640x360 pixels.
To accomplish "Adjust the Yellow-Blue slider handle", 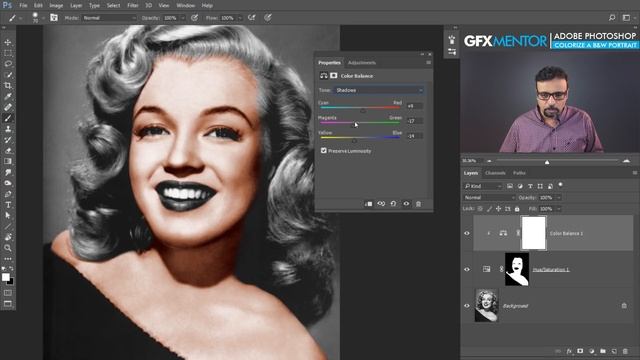I will click(354, 140).
